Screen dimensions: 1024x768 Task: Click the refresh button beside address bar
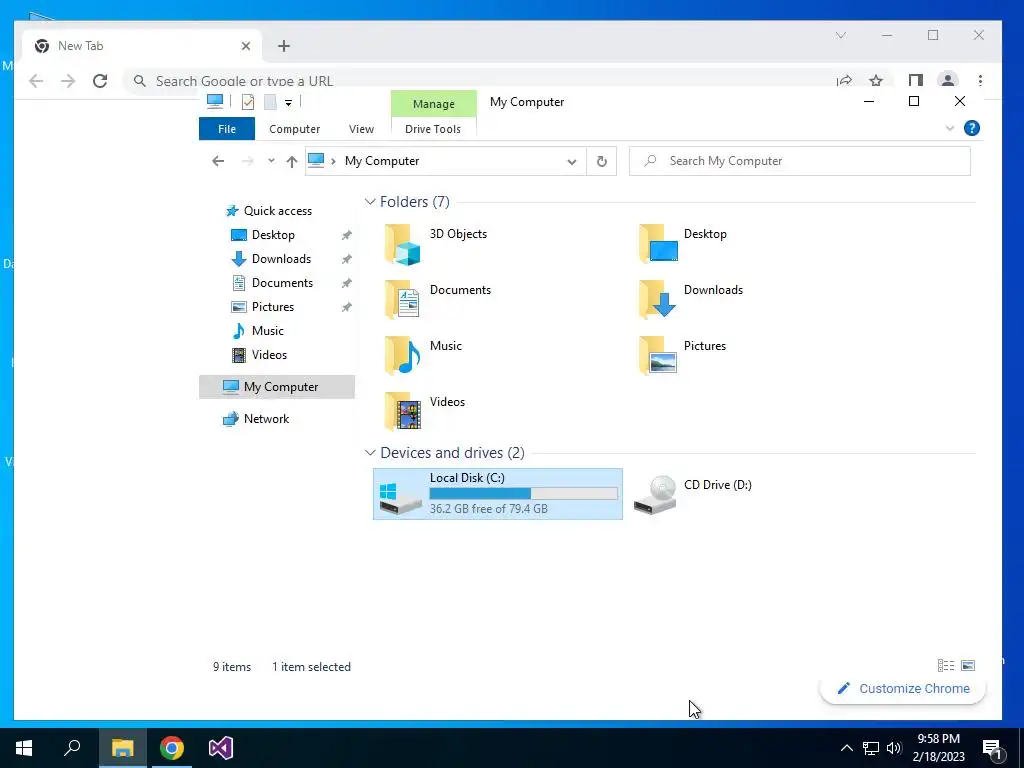point(601,161)
